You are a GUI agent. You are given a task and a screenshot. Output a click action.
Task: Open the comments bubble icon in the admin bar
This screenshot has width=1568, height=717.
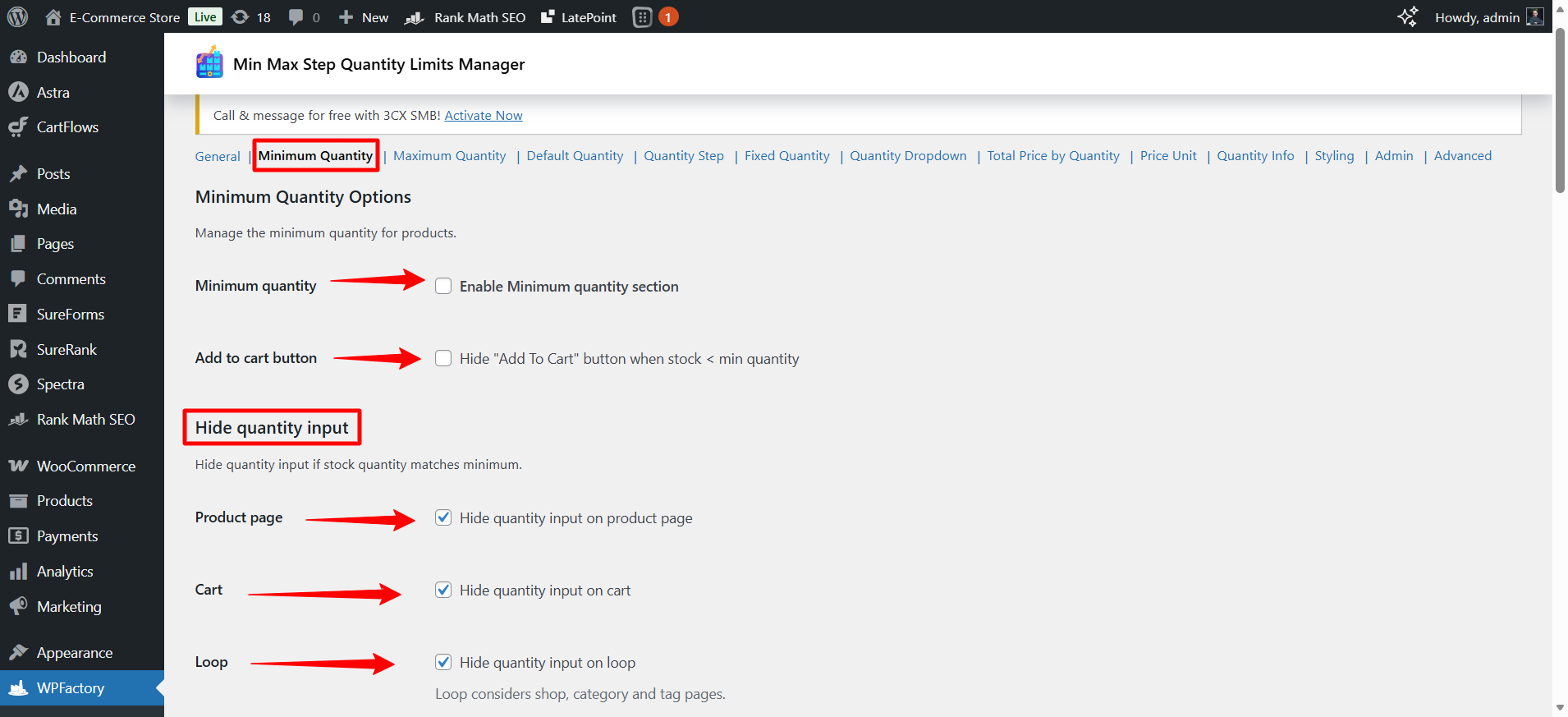coord(296,17)
